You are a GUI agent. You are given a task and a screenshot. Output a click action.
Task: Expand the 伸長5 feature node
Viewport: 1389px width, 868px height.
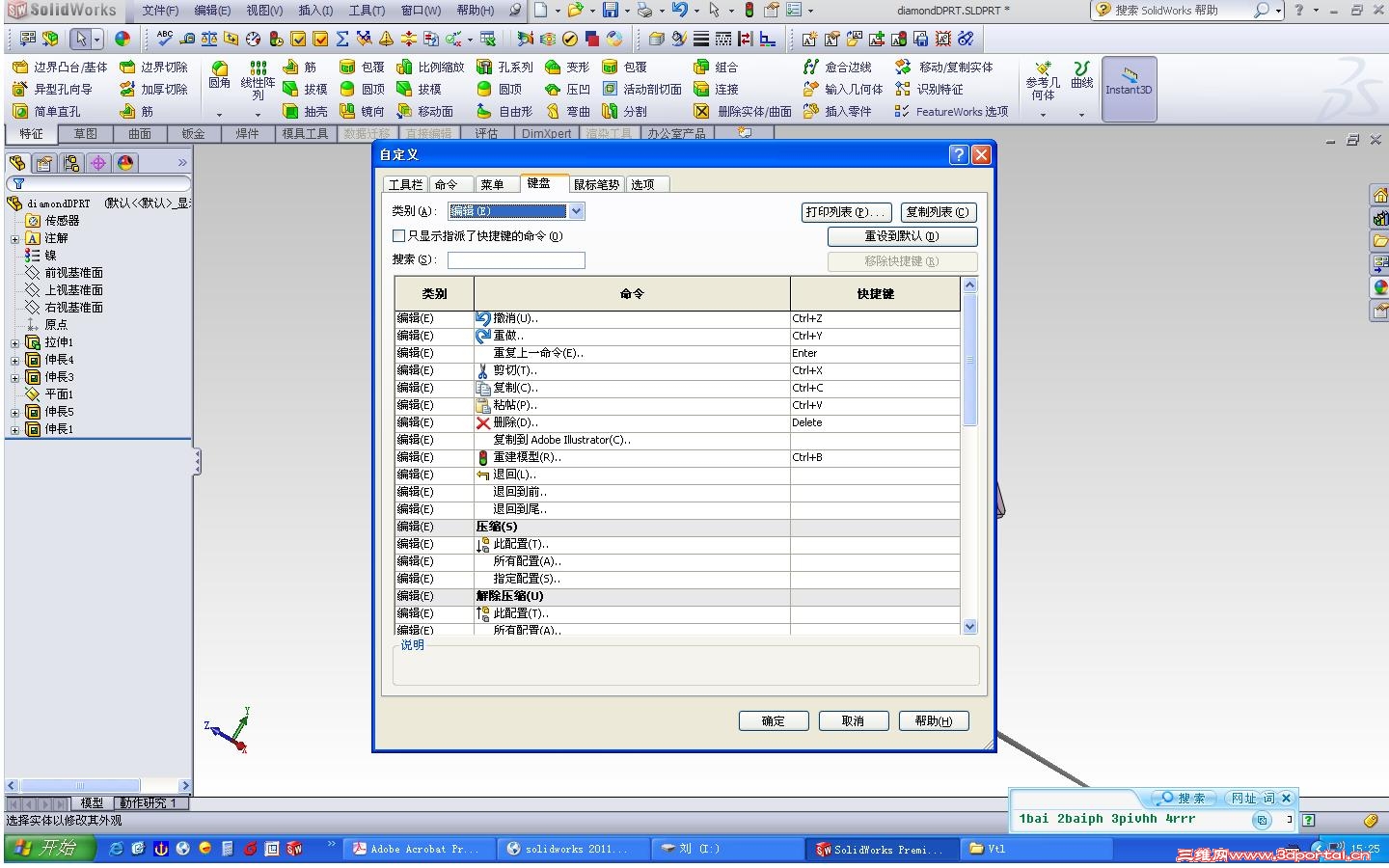pos(14,413)
